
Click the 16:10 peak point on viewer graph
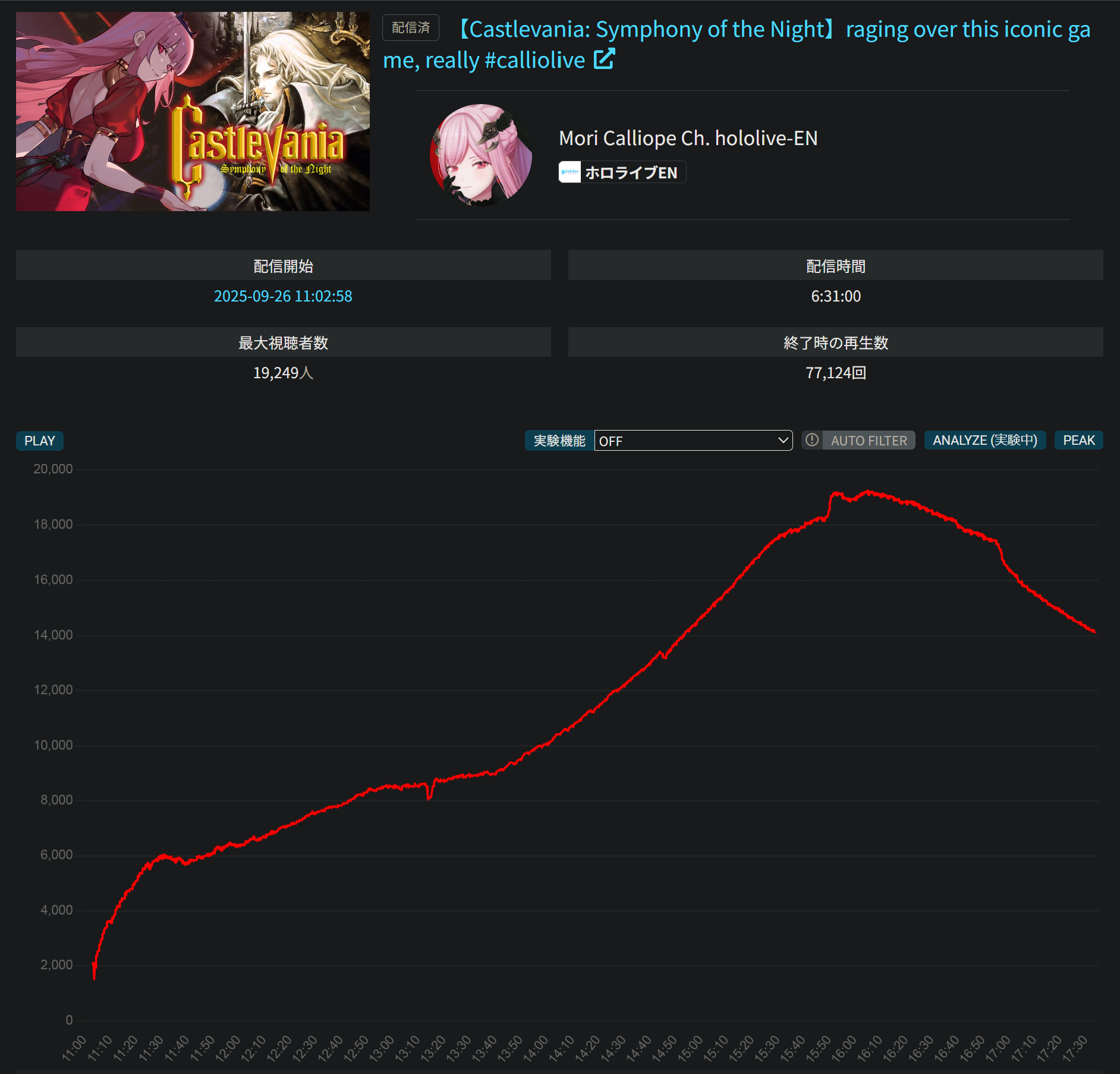coord(868,492)
